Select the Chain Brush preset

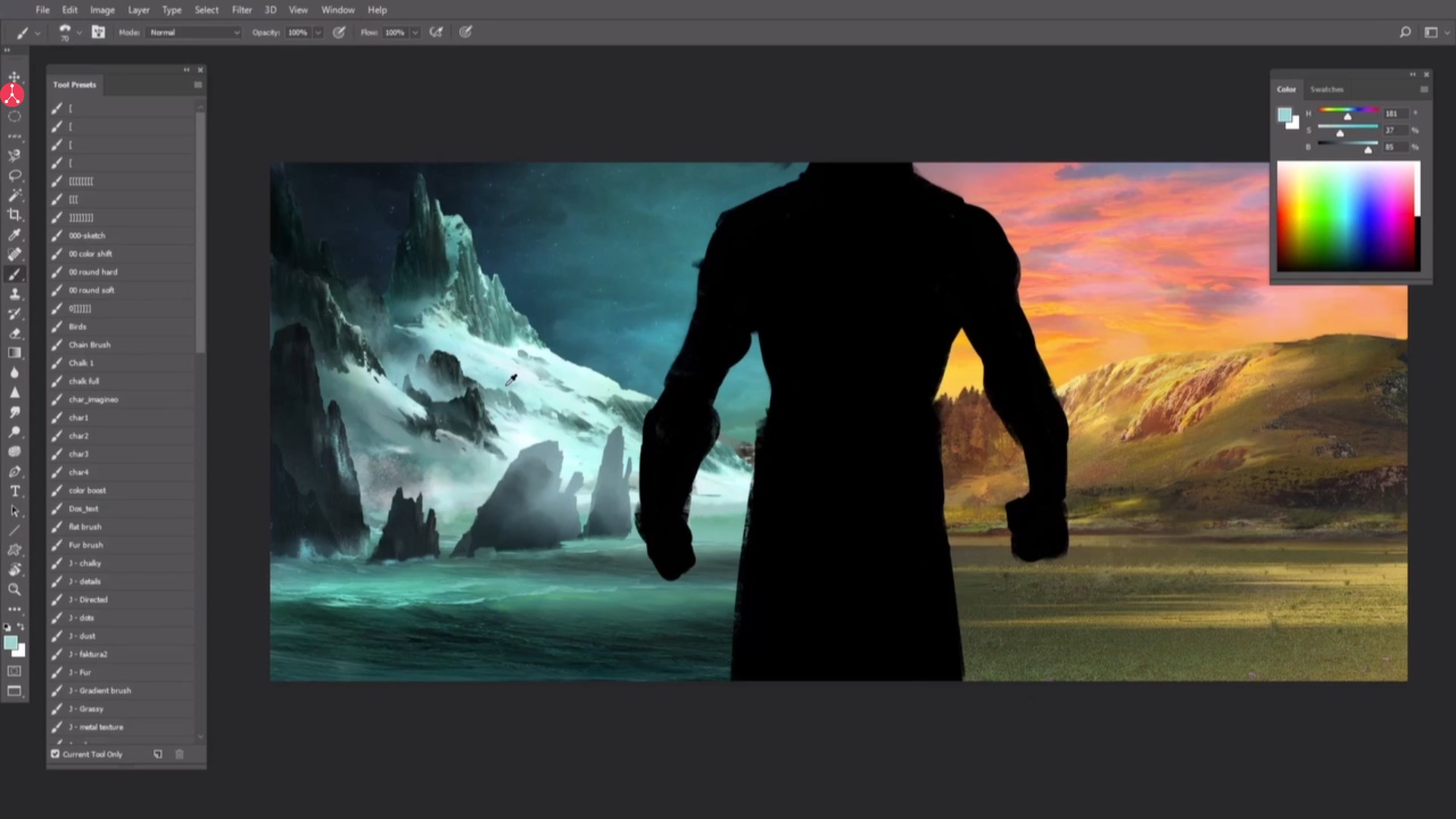click(x=89, y=344)
